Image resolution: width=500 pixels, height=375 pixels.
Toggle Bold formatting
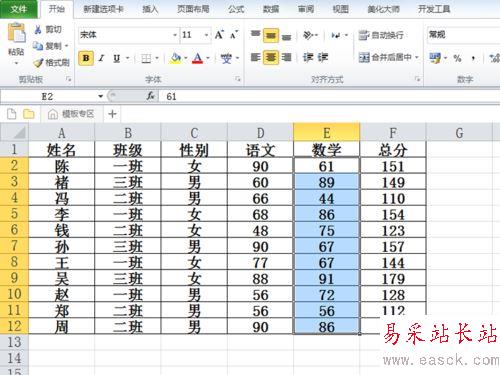click(86, 58)
